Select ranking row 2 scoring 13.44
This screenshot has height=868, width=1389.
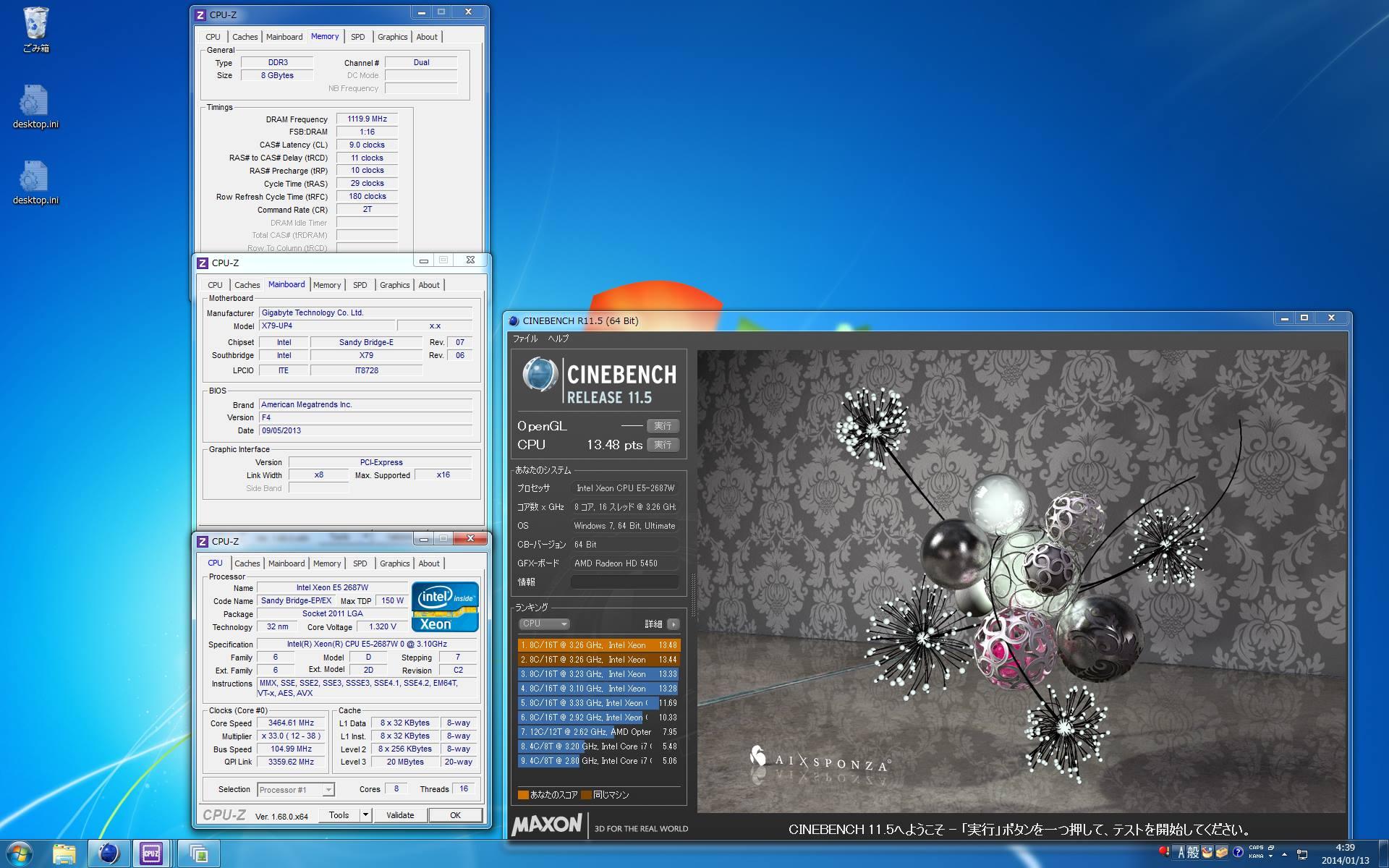click(599, 660)
